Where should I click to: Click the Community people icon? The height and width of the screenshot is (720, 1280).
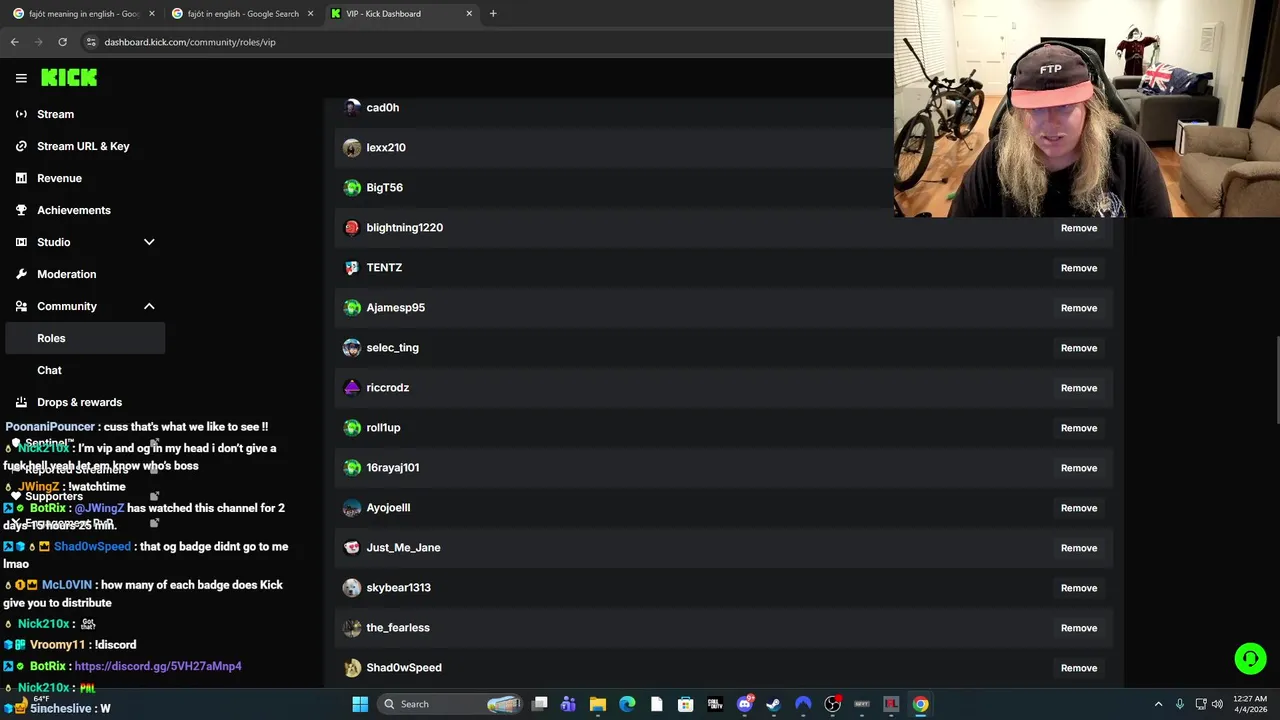[21, 306]
